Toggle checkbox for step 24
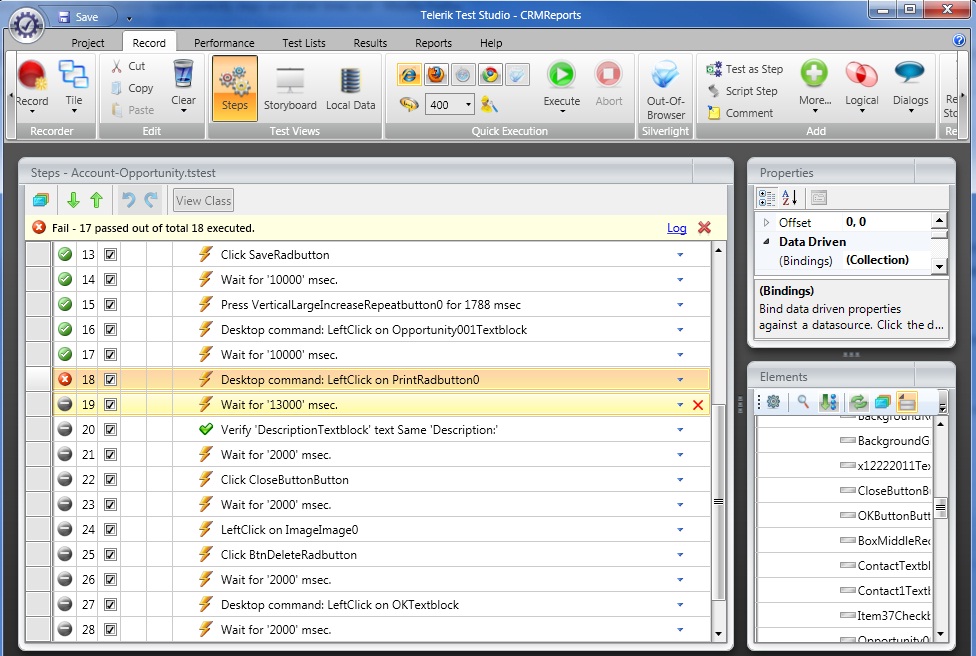Image resolution: width=976 pixels, height=656 pixels. (110, 530)
